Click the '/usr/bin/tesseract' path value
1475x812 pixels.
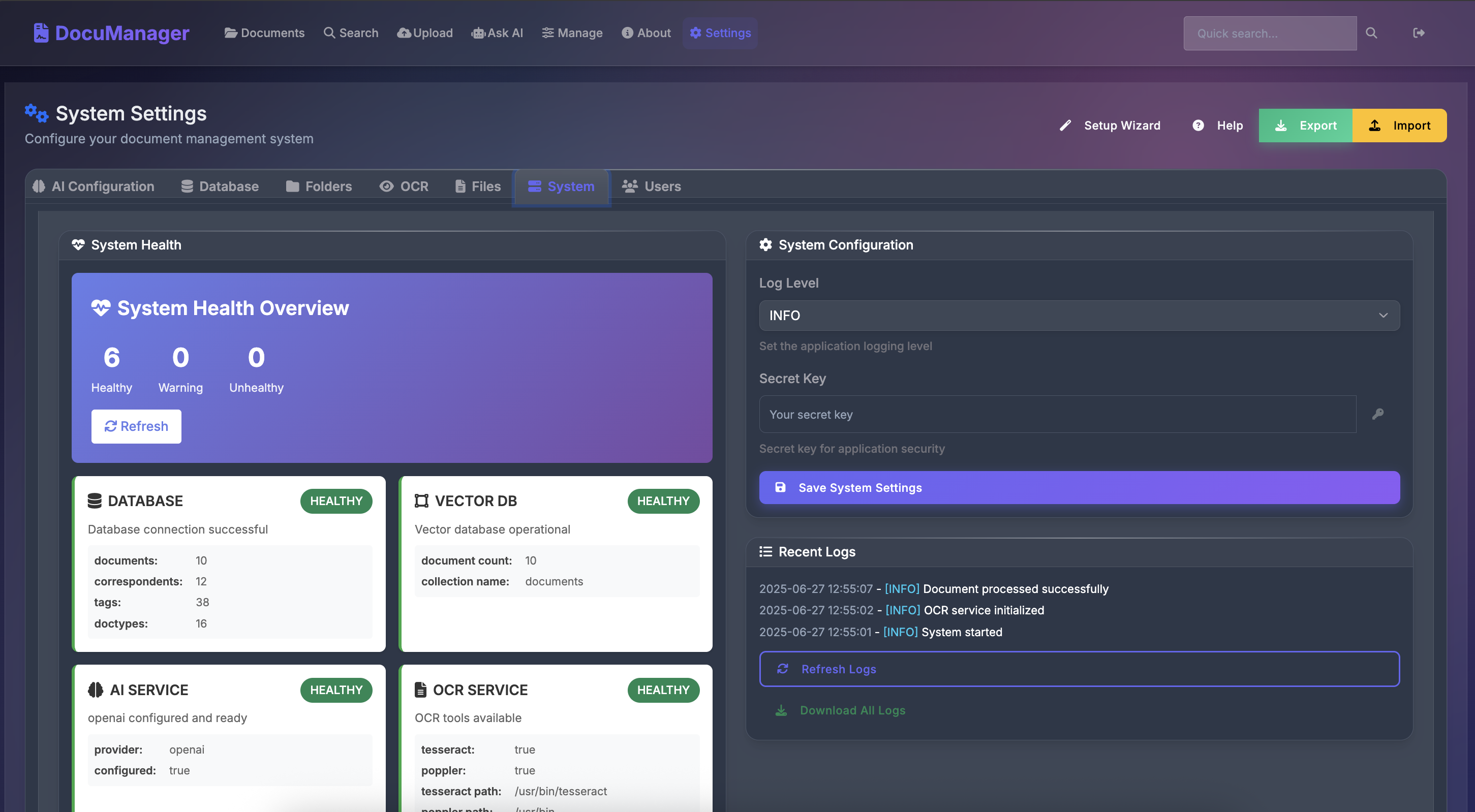point(561,791)
